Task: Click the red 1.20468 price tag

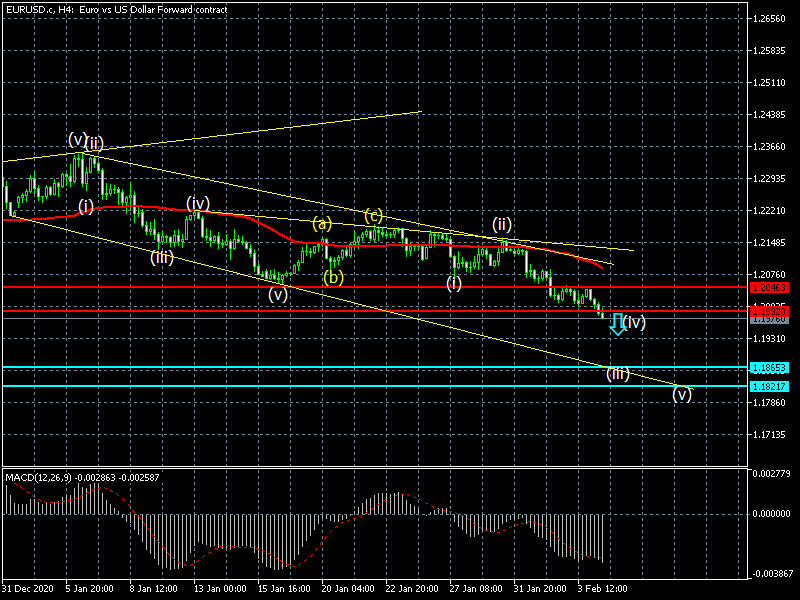Action: pyautogui.click(x=769, y=288)
